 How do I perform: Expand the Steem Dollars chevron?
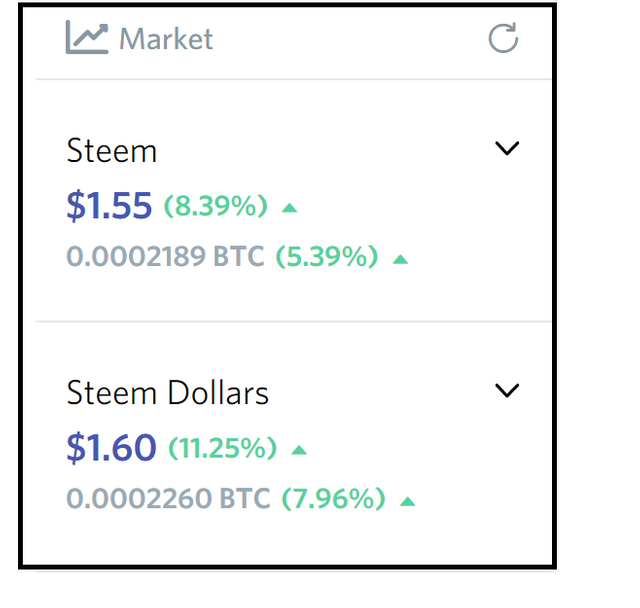pyautogui.click(x=507, y=390)
